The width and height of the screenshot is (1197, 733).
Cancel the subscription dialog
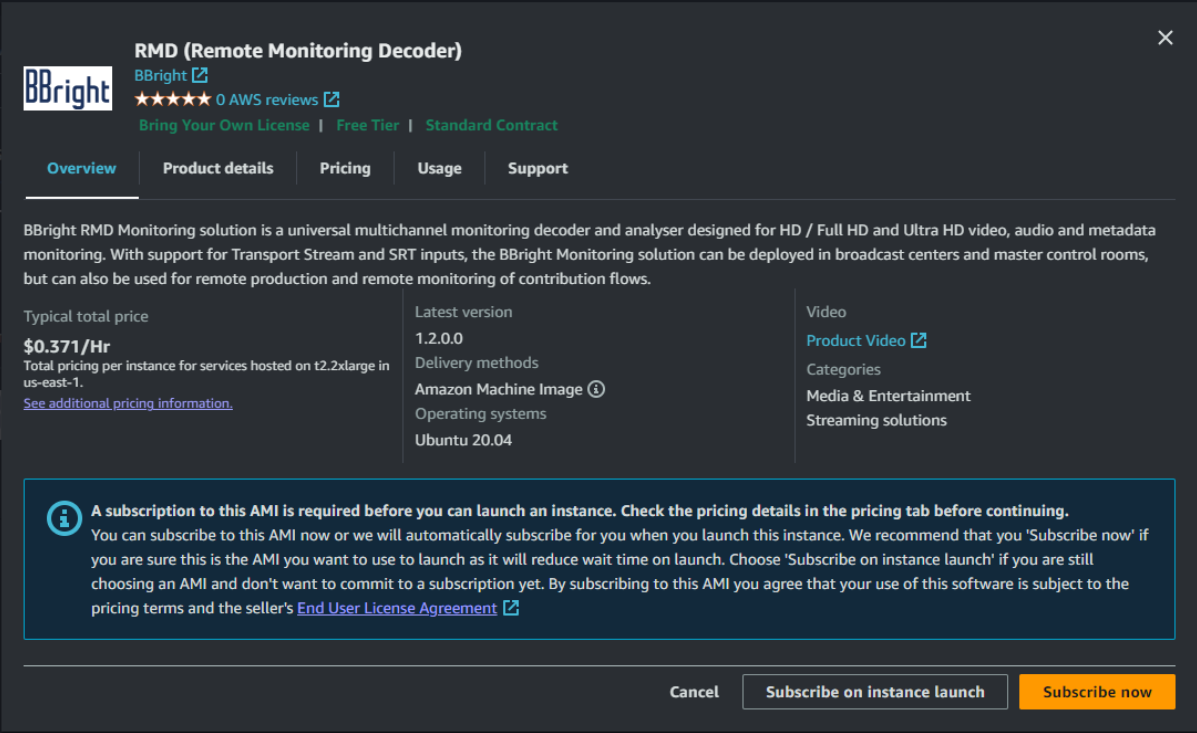click(x=694, y=692)
